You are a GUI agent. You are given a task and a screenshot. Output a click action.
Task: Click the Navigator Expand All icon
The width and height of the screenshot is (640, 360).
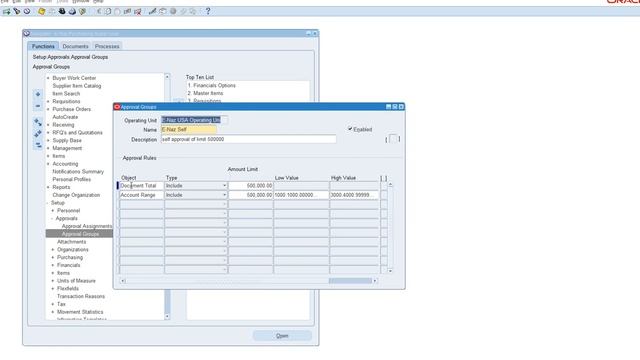(38, 133)
